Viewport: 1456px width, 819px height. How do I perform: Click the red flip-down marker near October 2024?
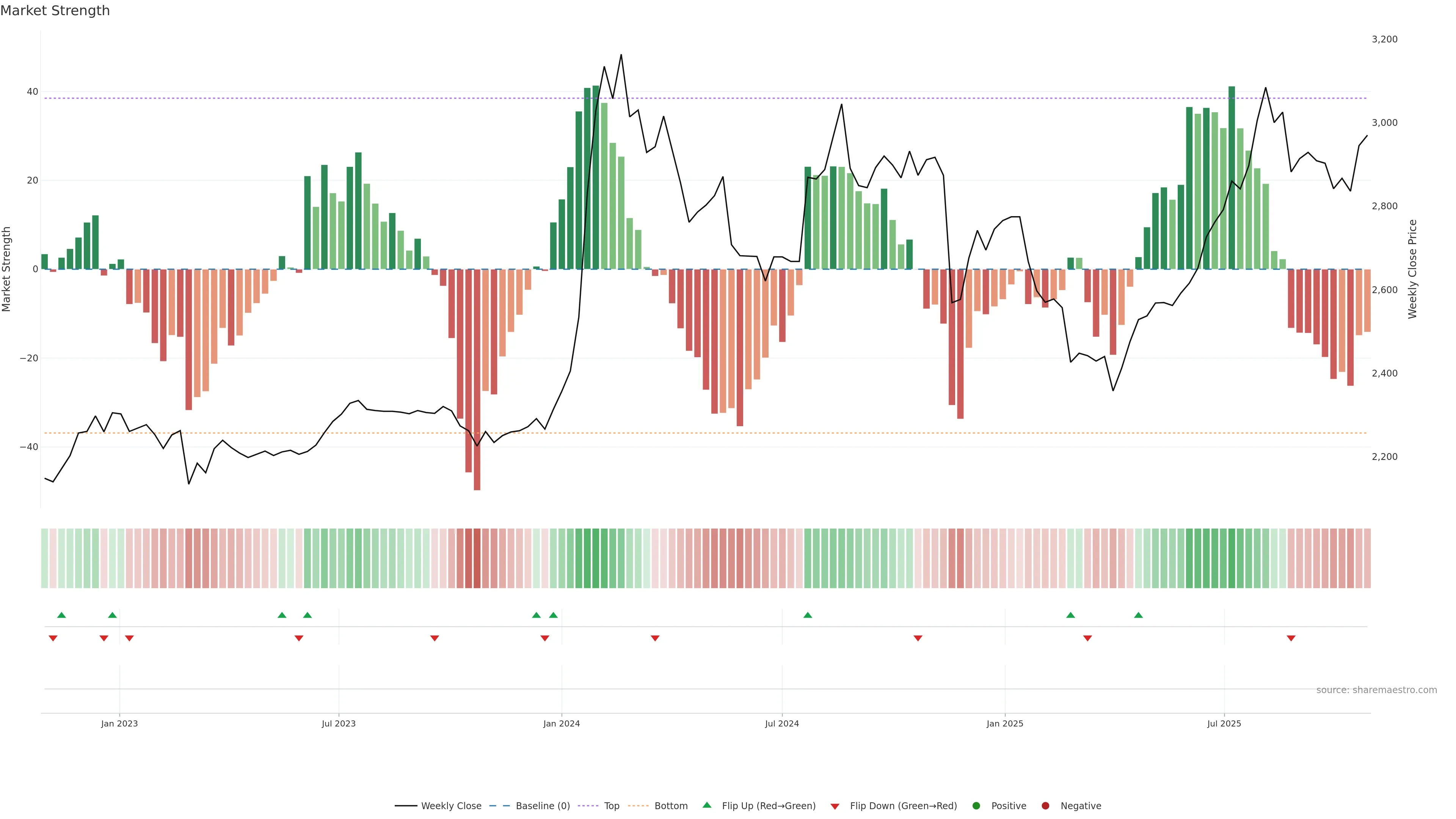pos(918,638)
